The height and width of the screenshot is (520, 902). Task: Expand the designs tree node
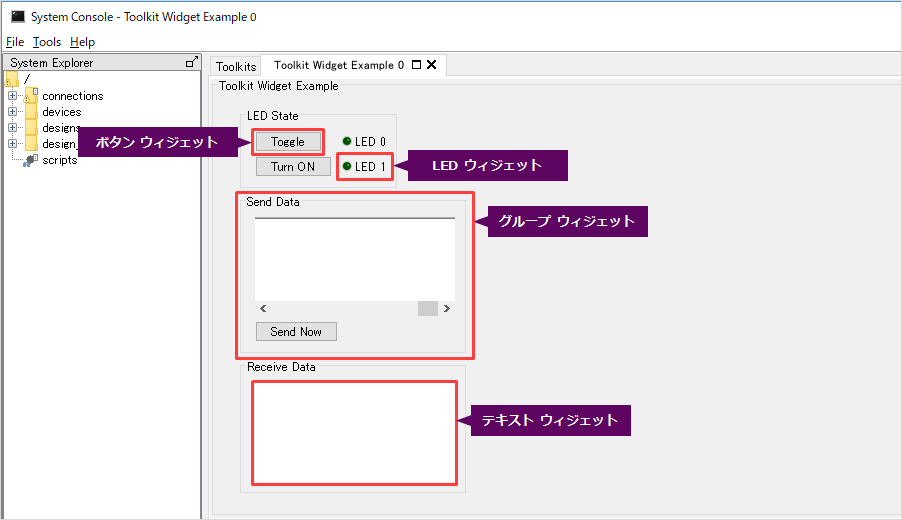(x=12, y=128)
